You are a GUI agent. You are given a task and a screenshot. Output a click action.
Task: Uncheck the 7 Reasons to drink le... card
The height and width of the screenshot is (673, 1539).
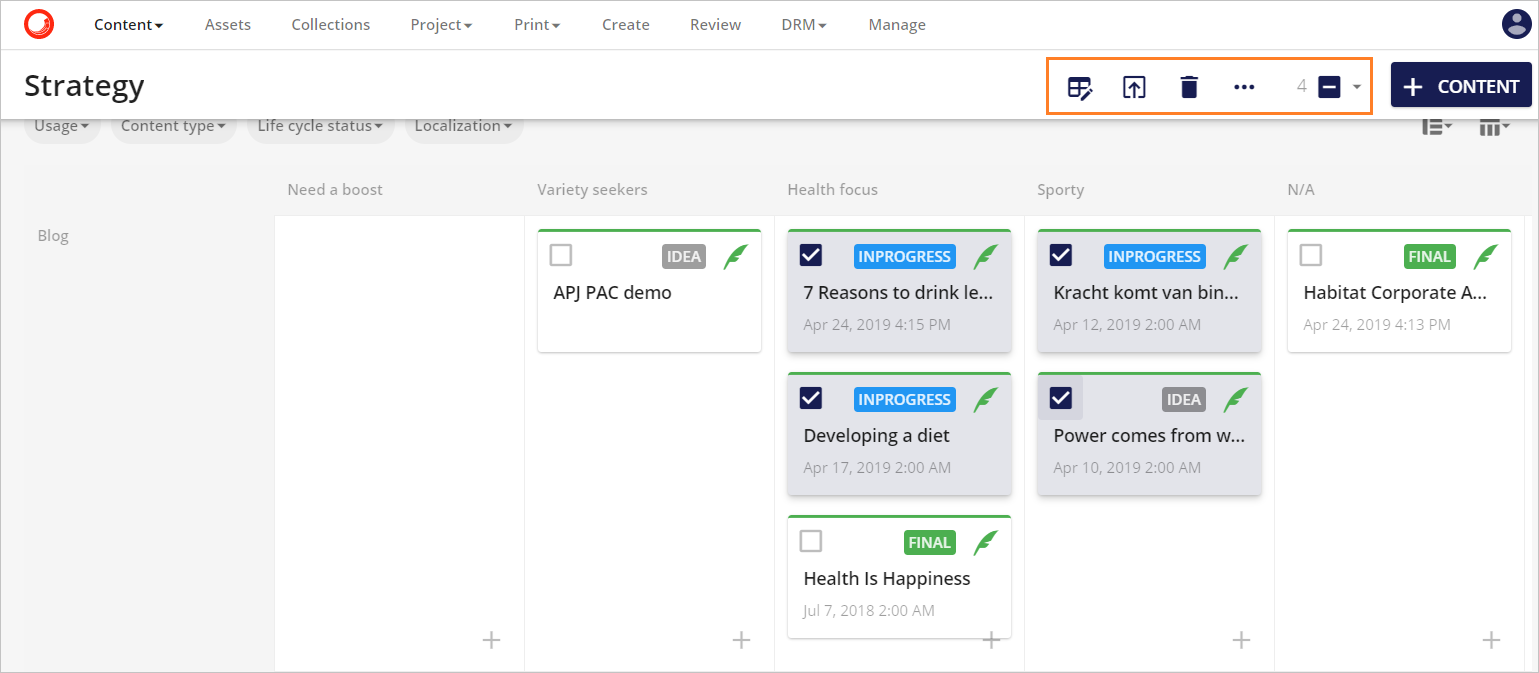[810, 255]
